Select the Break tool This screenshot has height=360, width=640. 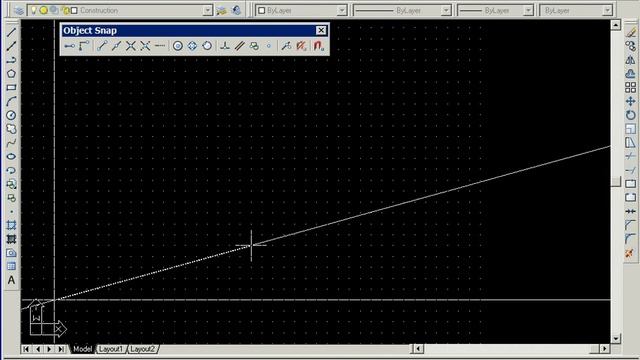coord(630,198)
